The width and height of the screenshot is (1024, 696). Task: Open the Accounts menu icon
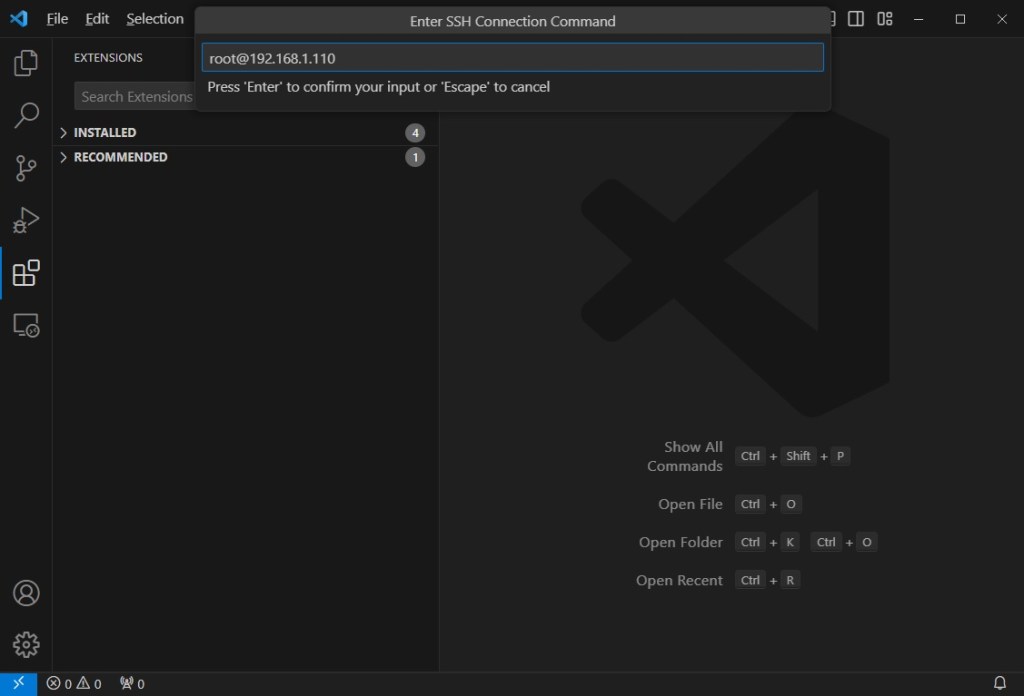[x=26, y=593]
